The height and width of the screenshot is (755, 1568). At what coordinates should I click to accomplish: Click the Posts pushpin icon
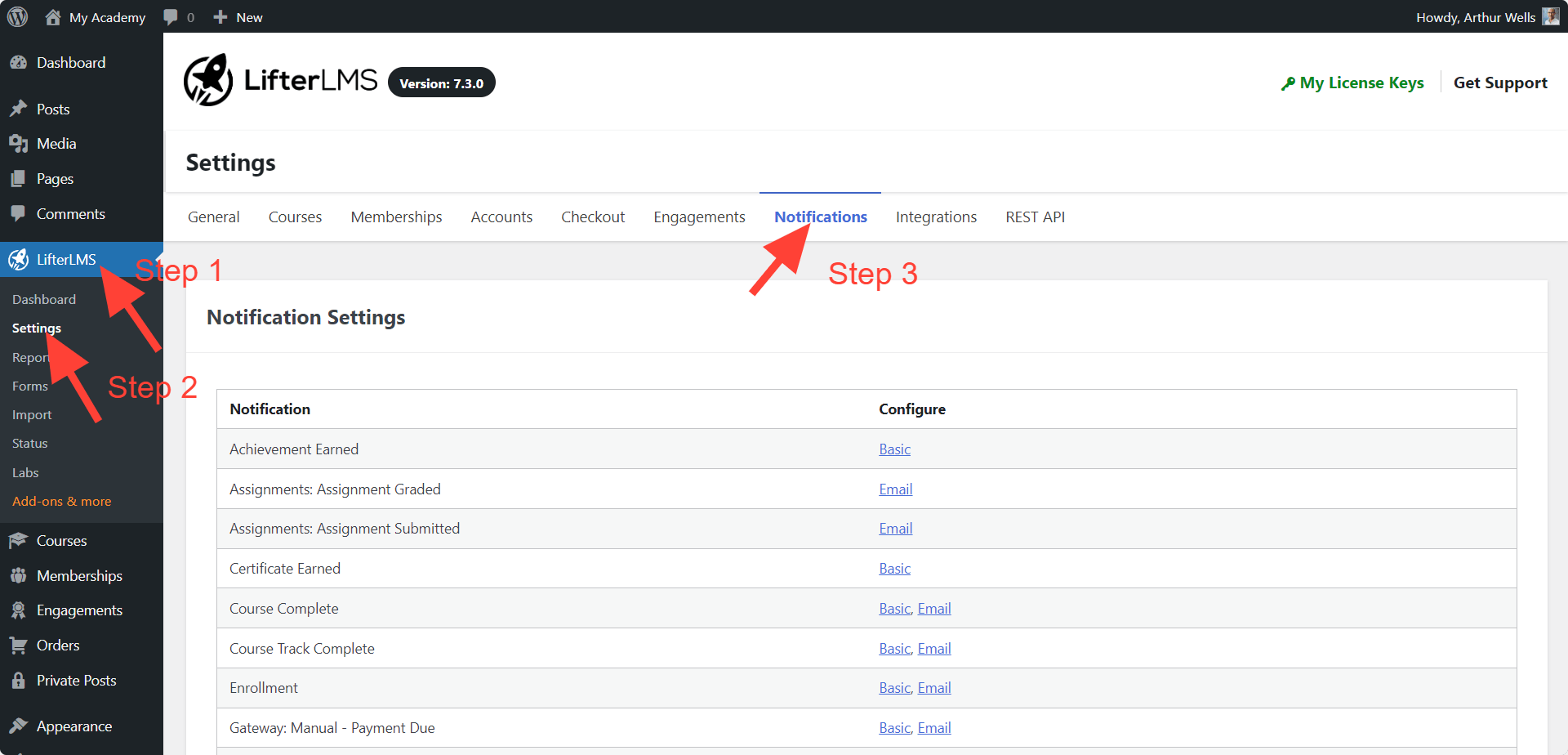click(x=18, y=109)
